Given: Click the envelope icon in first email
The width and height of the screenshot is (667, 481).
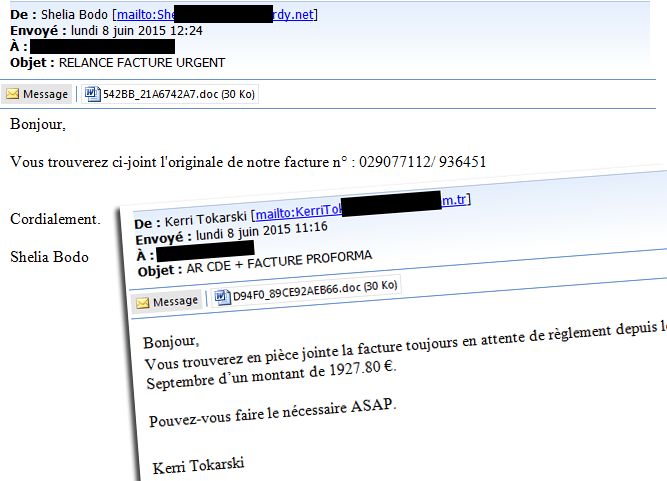Looking at the screenshot, I should tap(13, 94).
